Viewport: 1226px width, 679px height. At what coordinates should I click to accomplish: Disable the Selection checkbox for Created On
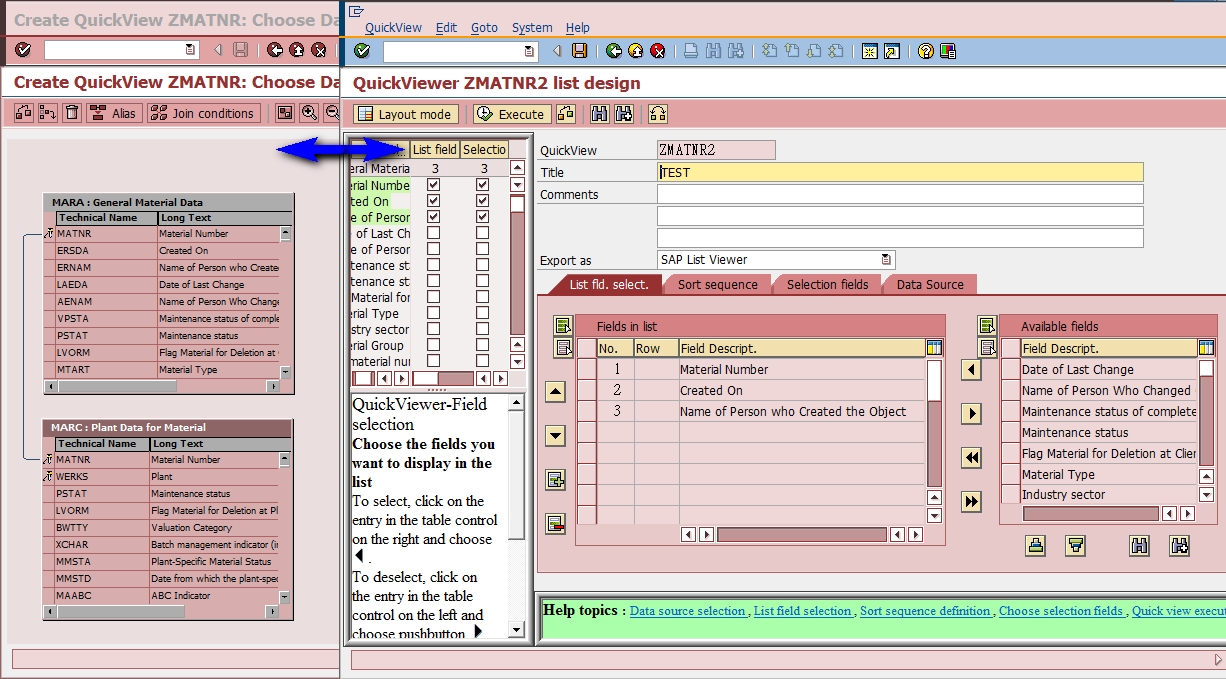point(482,201)
